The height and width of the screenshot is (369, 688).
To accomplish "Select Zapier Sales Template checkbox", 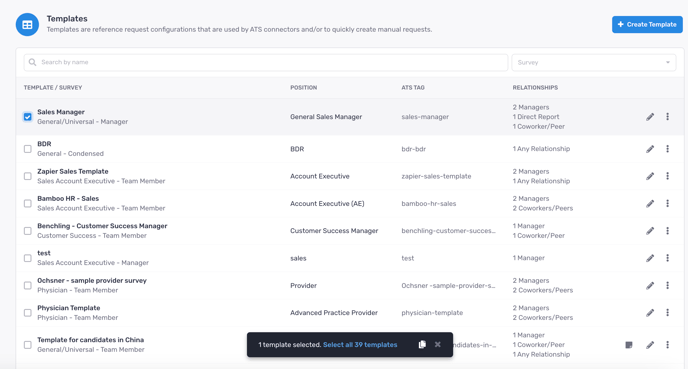I will (28, 176).
